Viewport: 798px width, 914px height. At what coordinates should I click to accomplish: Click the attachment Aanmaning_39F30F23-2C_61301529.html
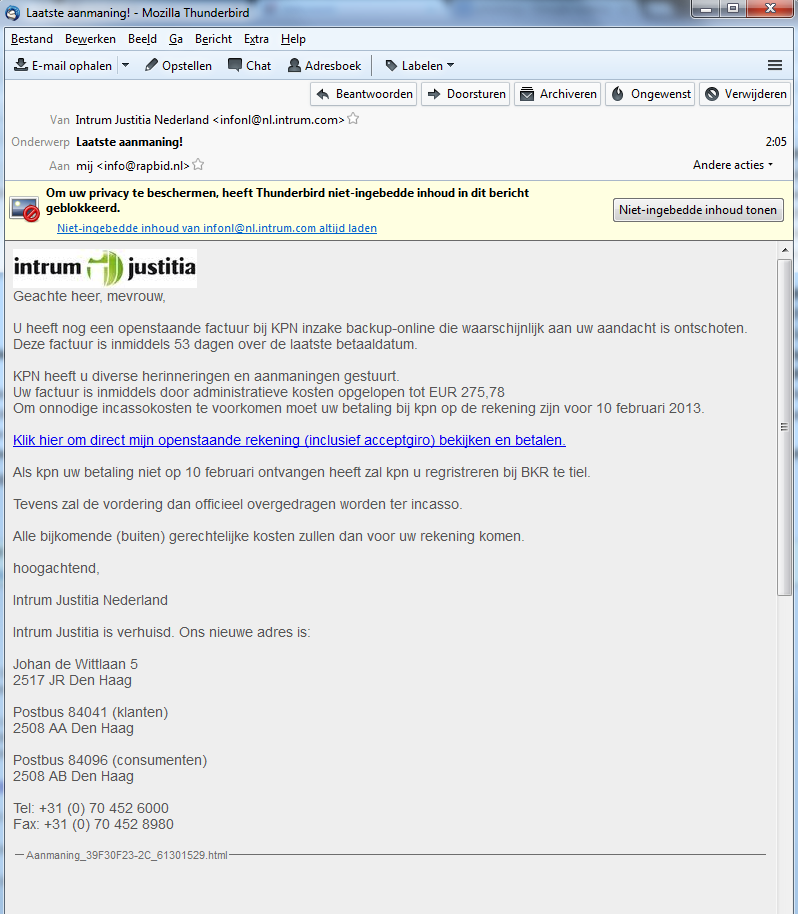click(127, 855)
